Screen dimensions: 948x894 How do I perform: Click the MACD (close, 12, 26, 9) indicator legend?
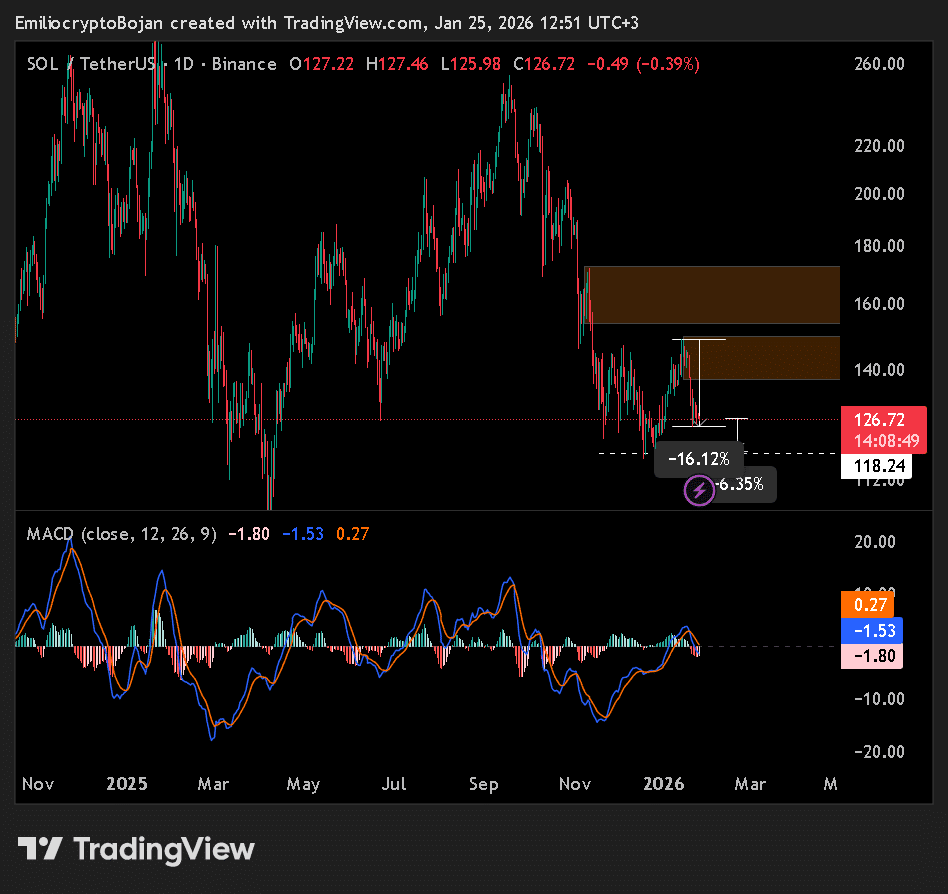pyautogui.click(x=122, y=534)
